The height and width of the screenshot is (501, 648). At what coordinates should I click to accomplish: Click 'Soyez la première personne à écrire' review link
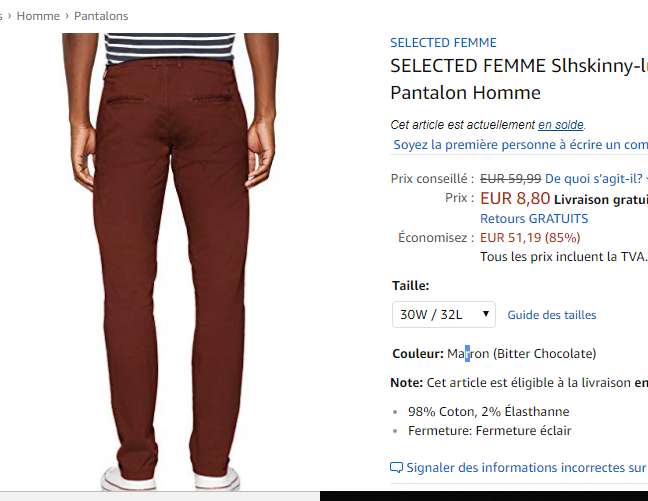click(521, 145)
